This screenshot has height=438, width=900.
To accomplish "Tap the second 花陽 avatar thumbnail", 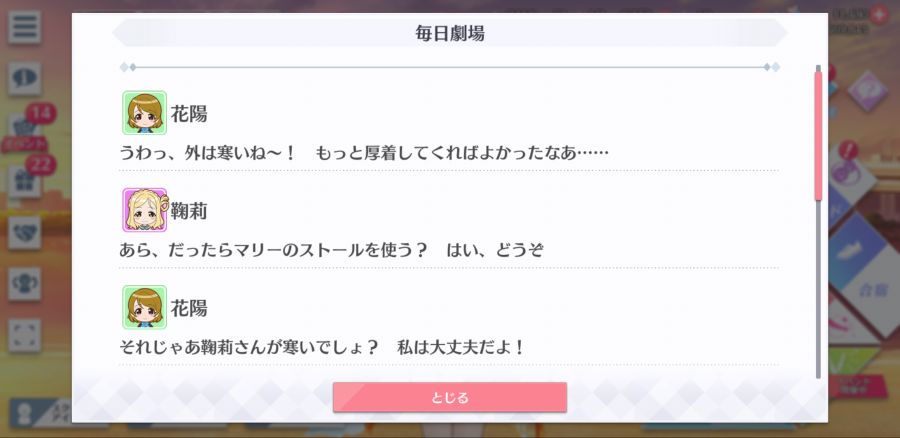I will tap(145, 307).
